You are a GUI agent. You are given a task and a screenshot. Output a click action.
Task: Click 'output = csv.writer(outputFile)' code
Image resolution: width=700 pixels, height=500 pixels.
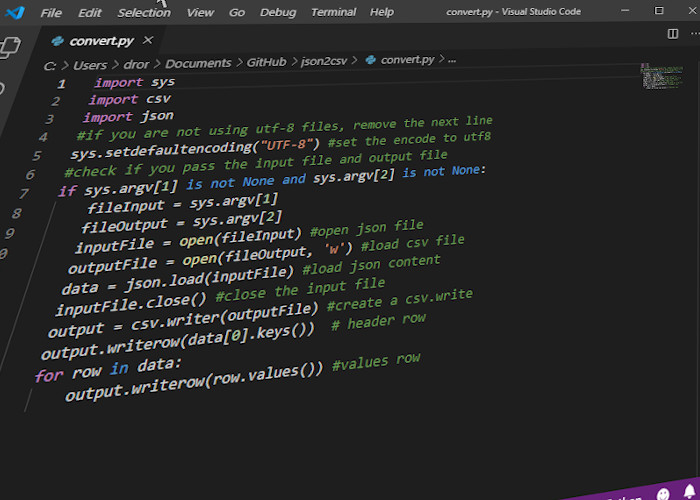click(183, 320)
